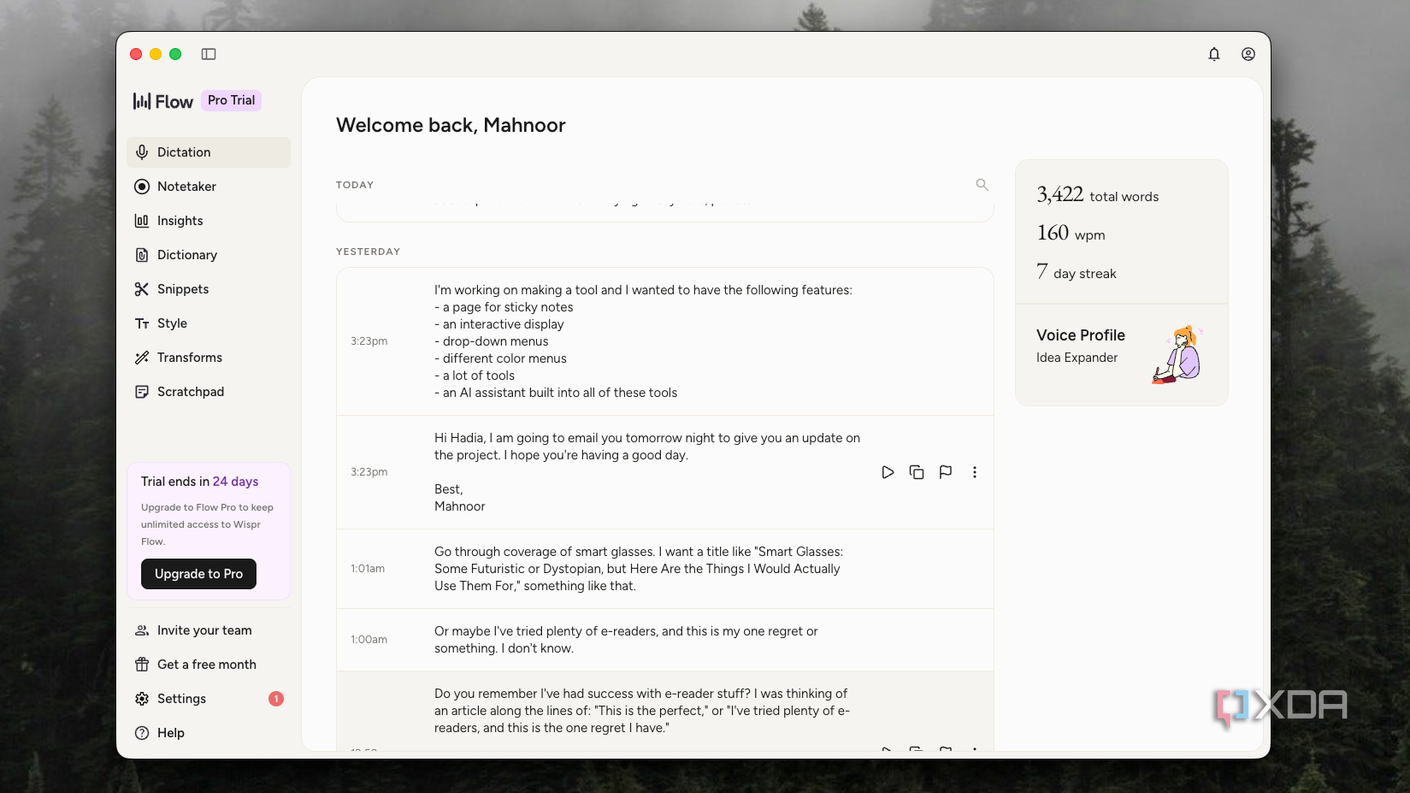This screenshot has height=793, width=1410.
Task: Open the user account profile icon
Action: 1248,54
